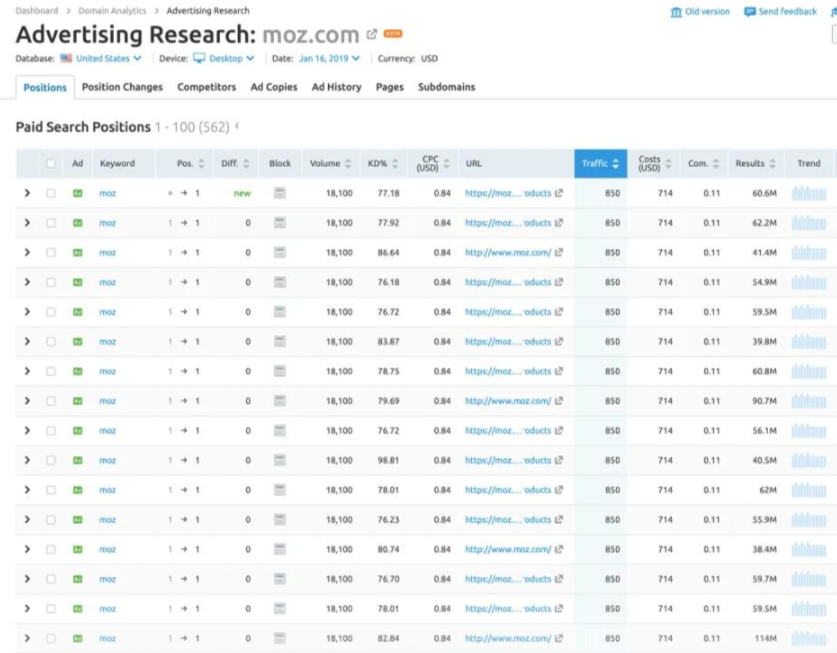Open the external URL icon in the 90.7M results row

coord(559,401)
